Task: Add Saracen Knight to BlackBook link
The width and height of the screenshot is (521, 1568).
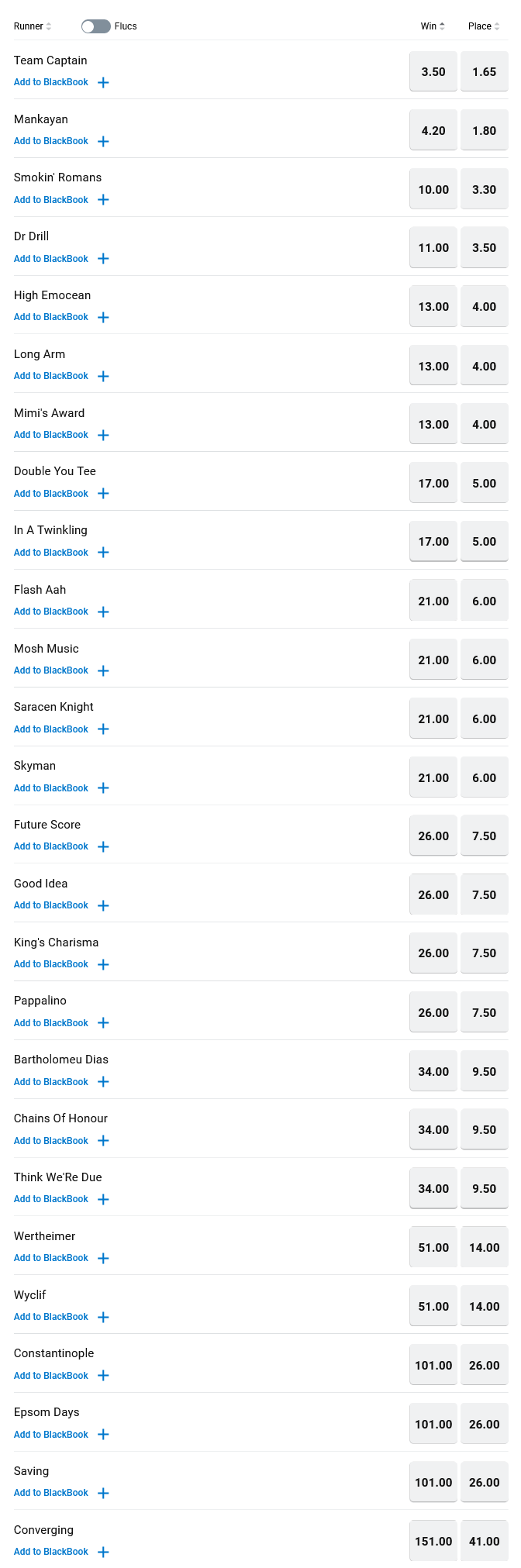Action: (51, 729)
